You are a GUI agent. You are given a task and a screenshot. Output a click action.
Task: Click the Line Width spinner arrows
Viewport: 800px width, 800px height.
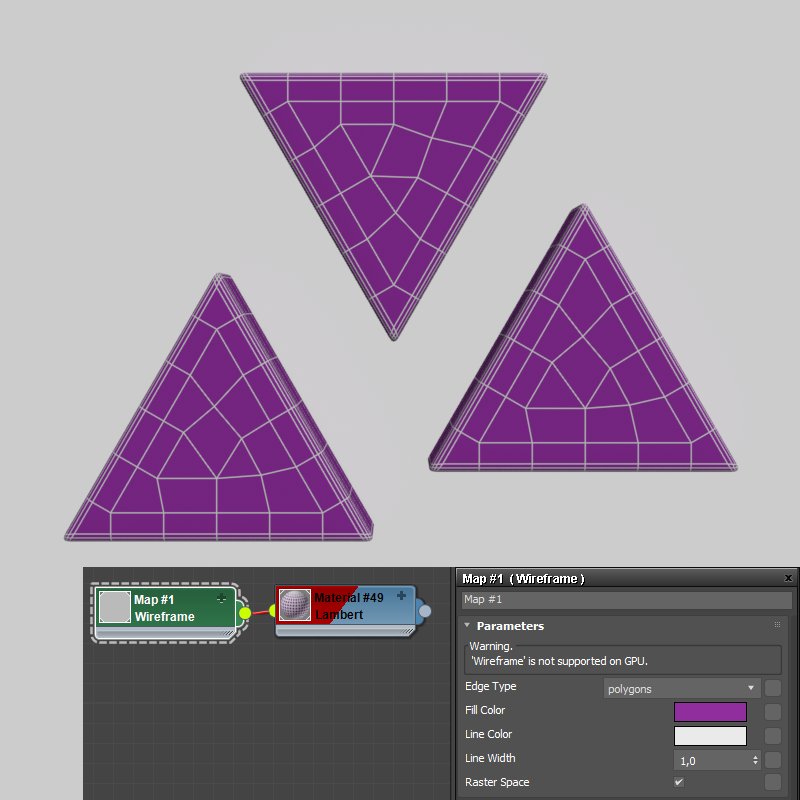pos(756,761)
